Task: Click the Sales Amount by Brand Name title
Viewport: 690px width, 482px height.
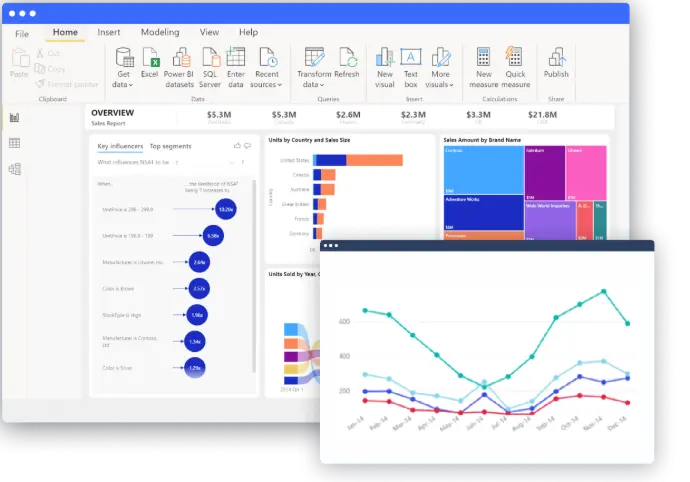Action: [482, 140]
